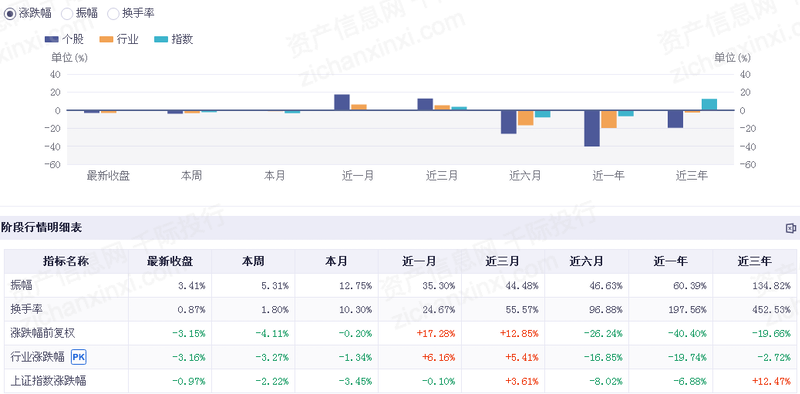The width and height of the screenshot is (800, 394).
Task: Toggle the 指数 legend swatch
Action: coord(161,39)
